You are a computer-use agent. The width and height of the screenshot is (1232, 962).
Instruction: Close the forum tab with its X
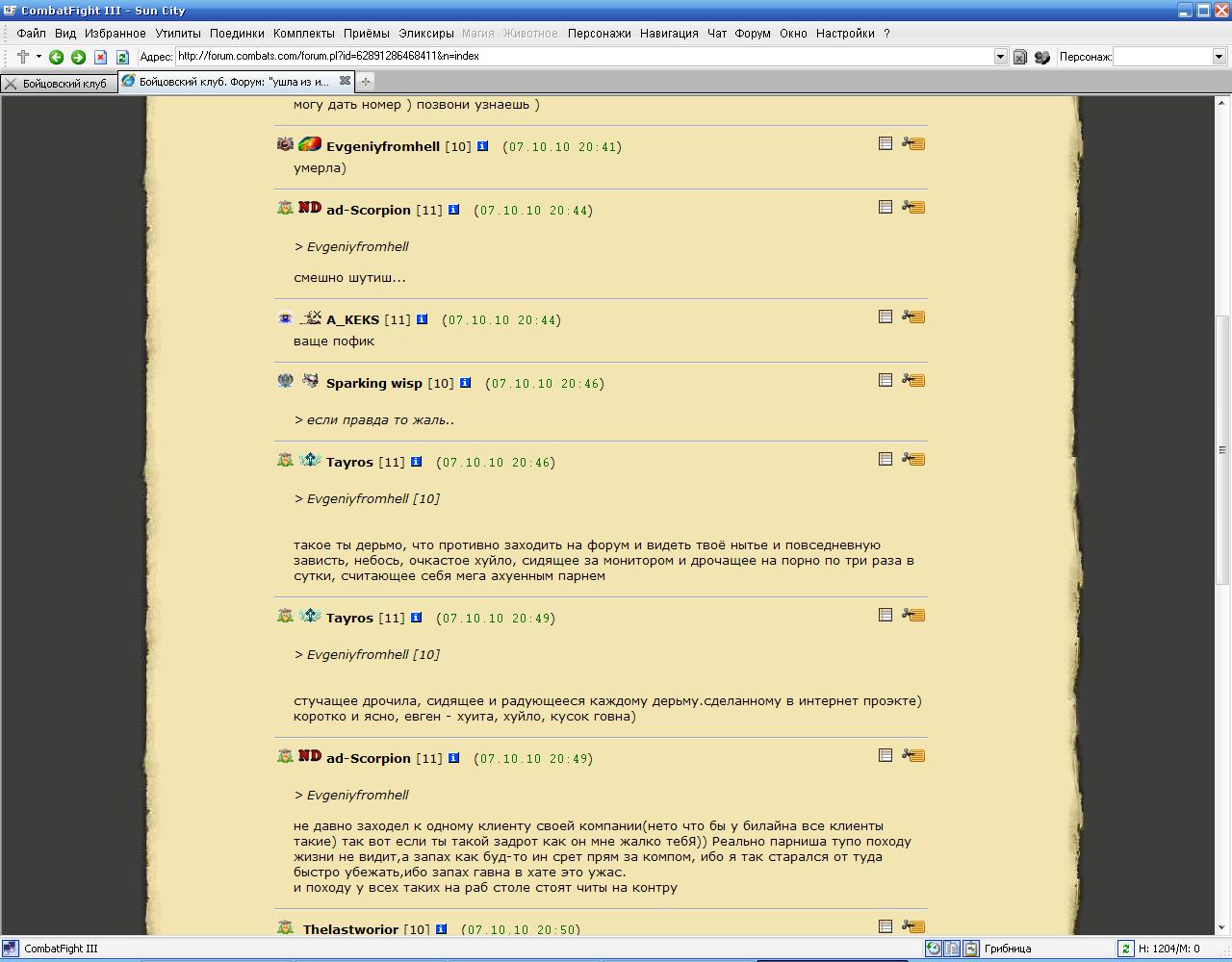click(345, 81)
